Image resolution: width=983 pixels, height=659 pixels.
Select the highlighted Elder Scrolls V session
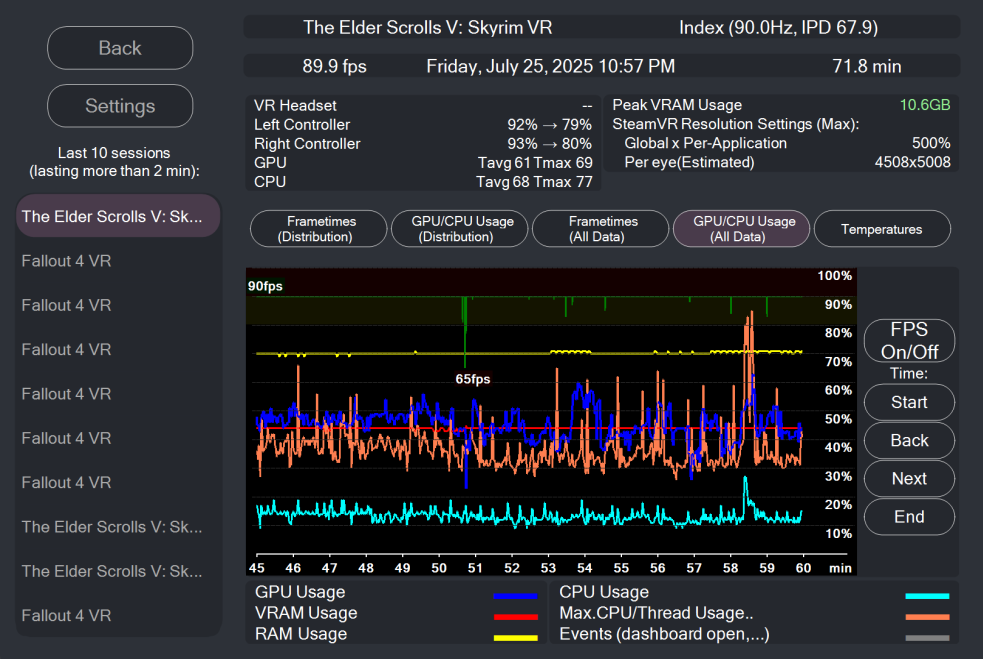(119, 216)
